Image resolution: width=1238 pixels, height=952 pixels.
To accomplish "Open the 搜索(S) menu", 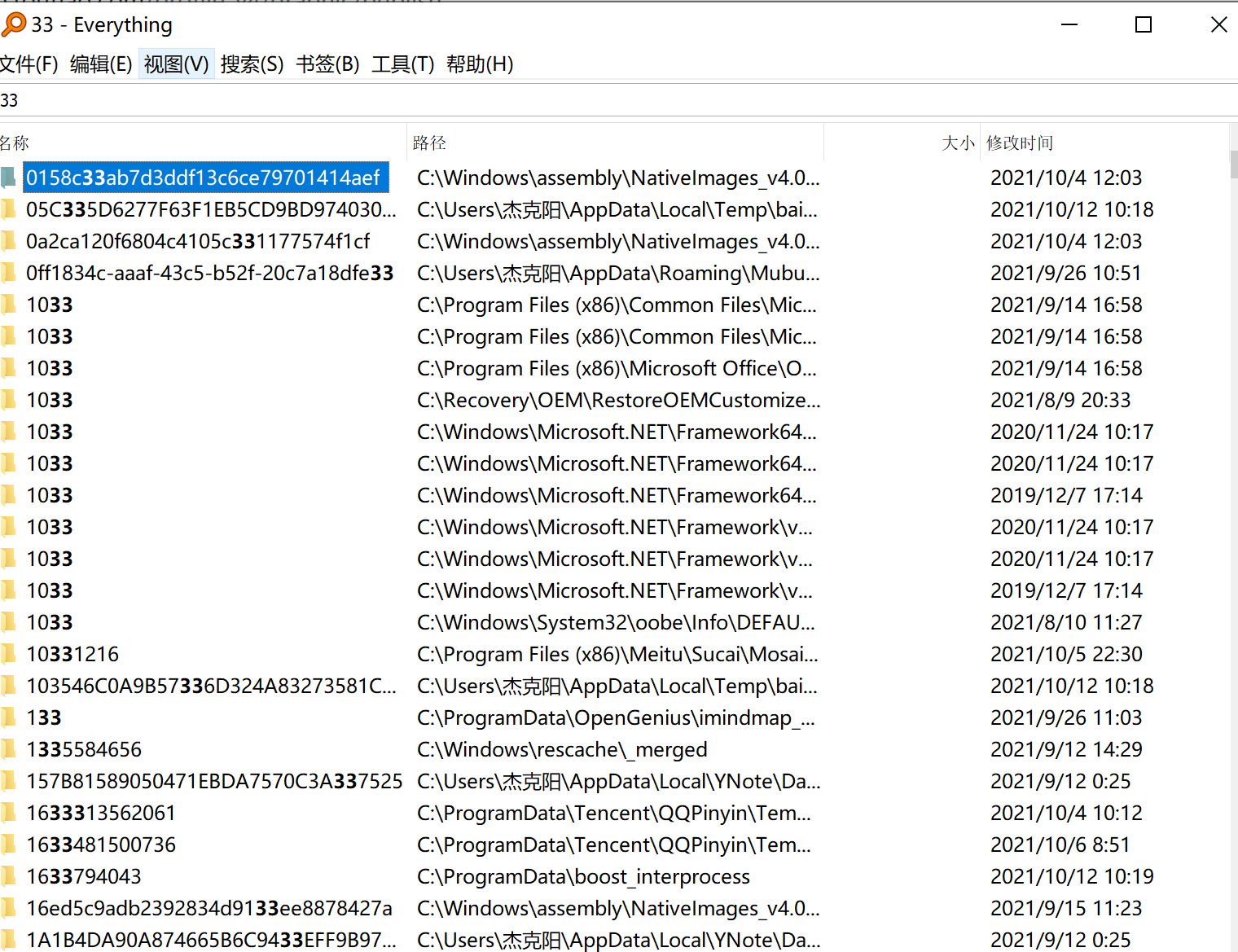I will click(x=252, y=64).
